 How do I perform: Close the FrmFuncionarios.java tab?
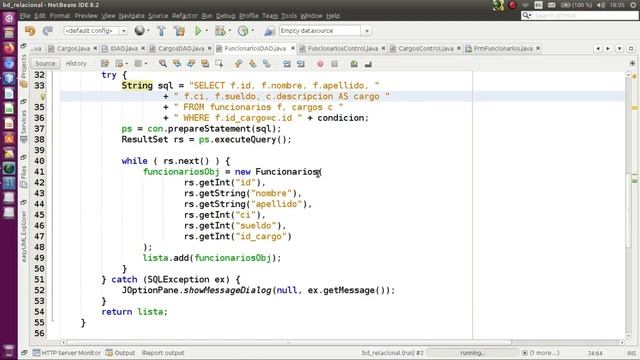pyautogui.click(x=538, y=48)
